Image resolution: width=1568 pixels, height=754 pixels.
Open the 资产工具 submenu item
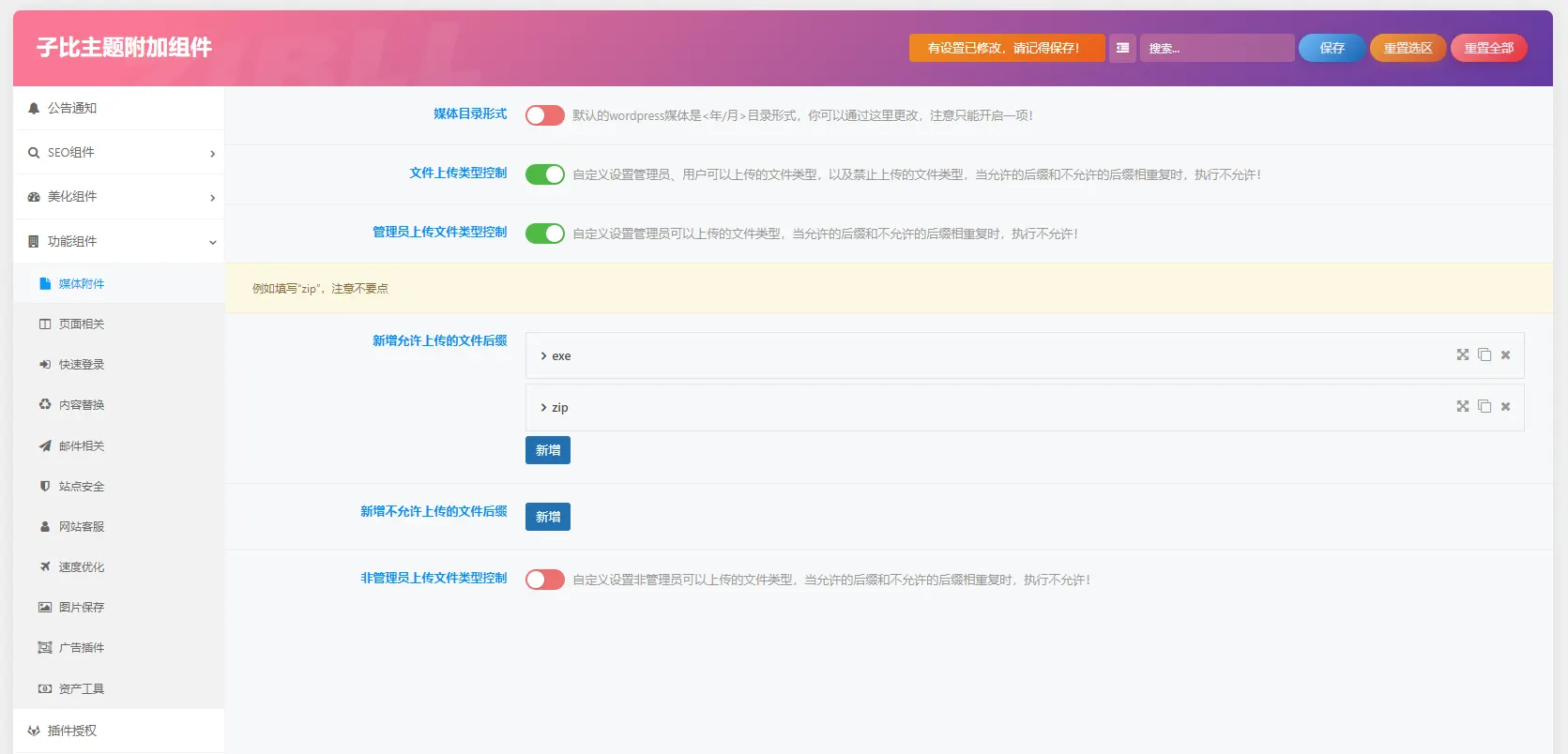click(x=118, y=689)
